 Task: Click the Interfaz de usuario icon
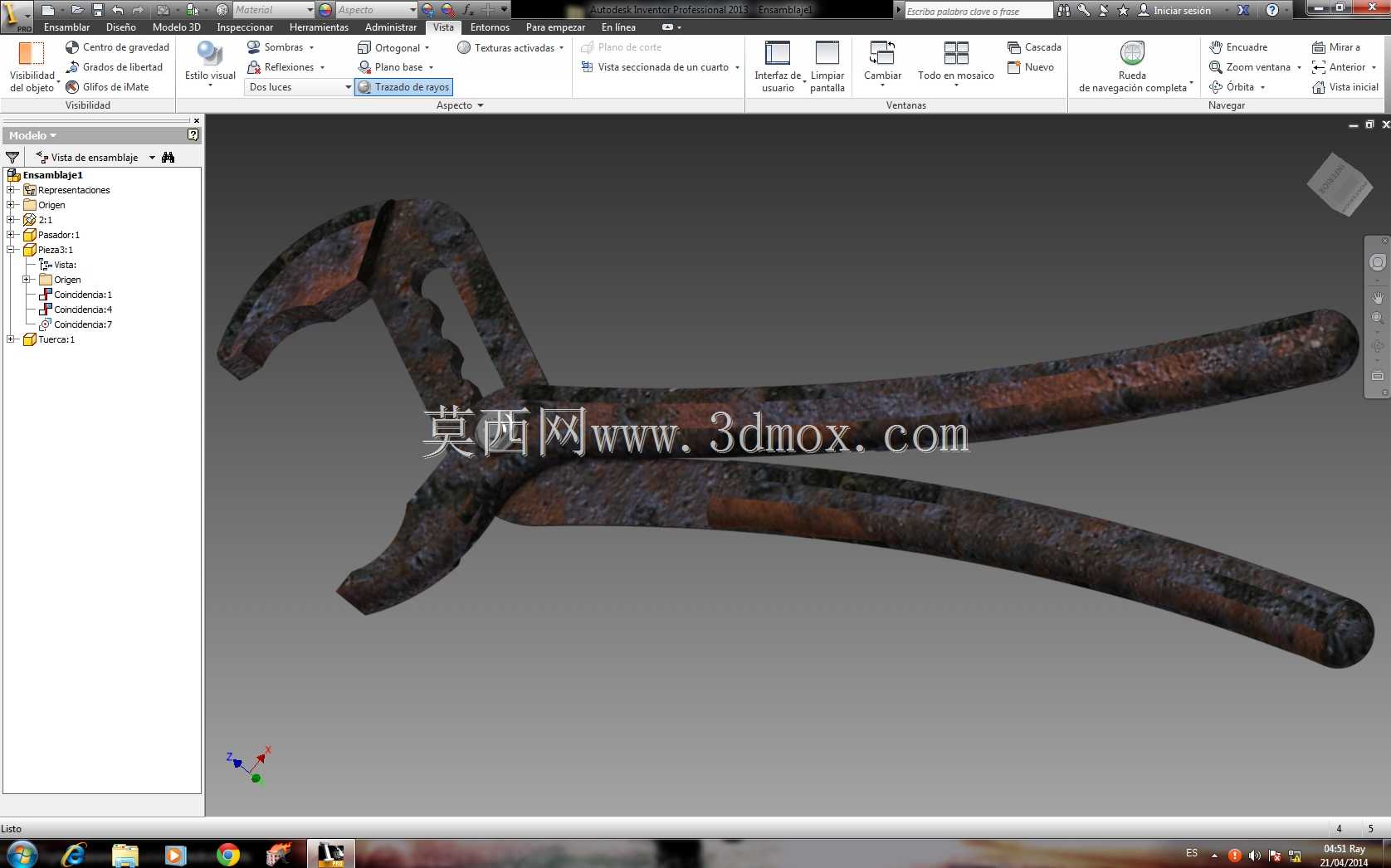point(778,53)
